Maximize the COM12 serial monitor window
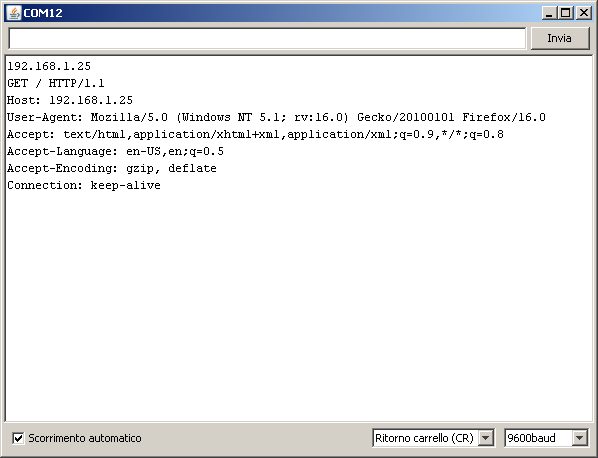The width and height of the screenshot is (598, 458). tap(566, 13)
